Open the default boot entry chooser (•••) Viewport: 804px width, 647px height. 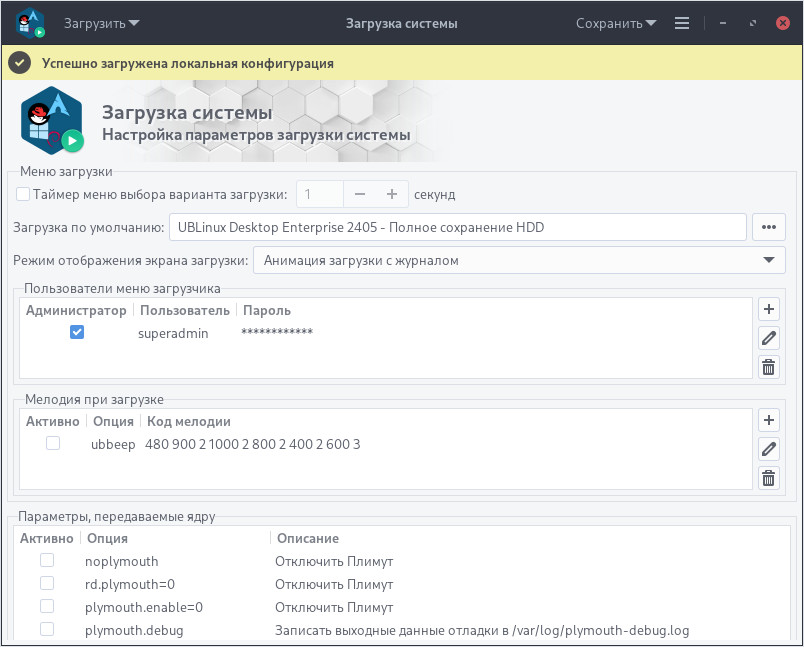769,227
